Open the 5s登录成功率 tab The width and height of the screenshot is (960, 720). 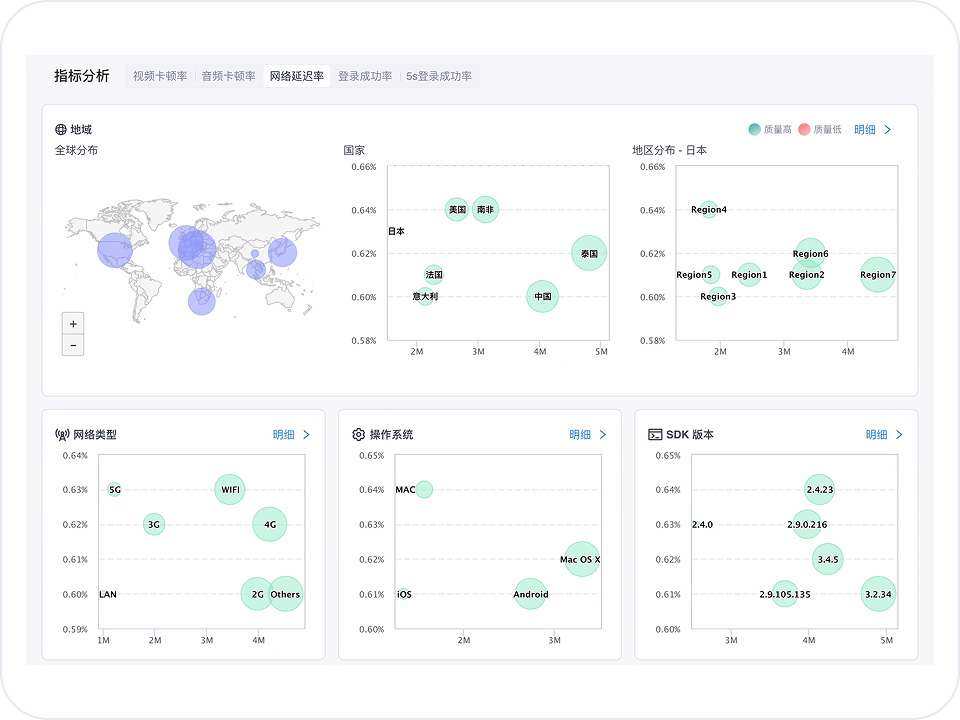[x=439, y=76]
